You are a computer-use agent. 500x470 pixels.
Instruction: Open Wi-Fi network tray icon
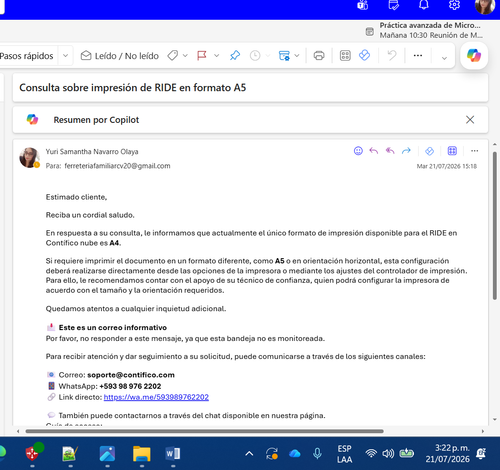(371, 453)
